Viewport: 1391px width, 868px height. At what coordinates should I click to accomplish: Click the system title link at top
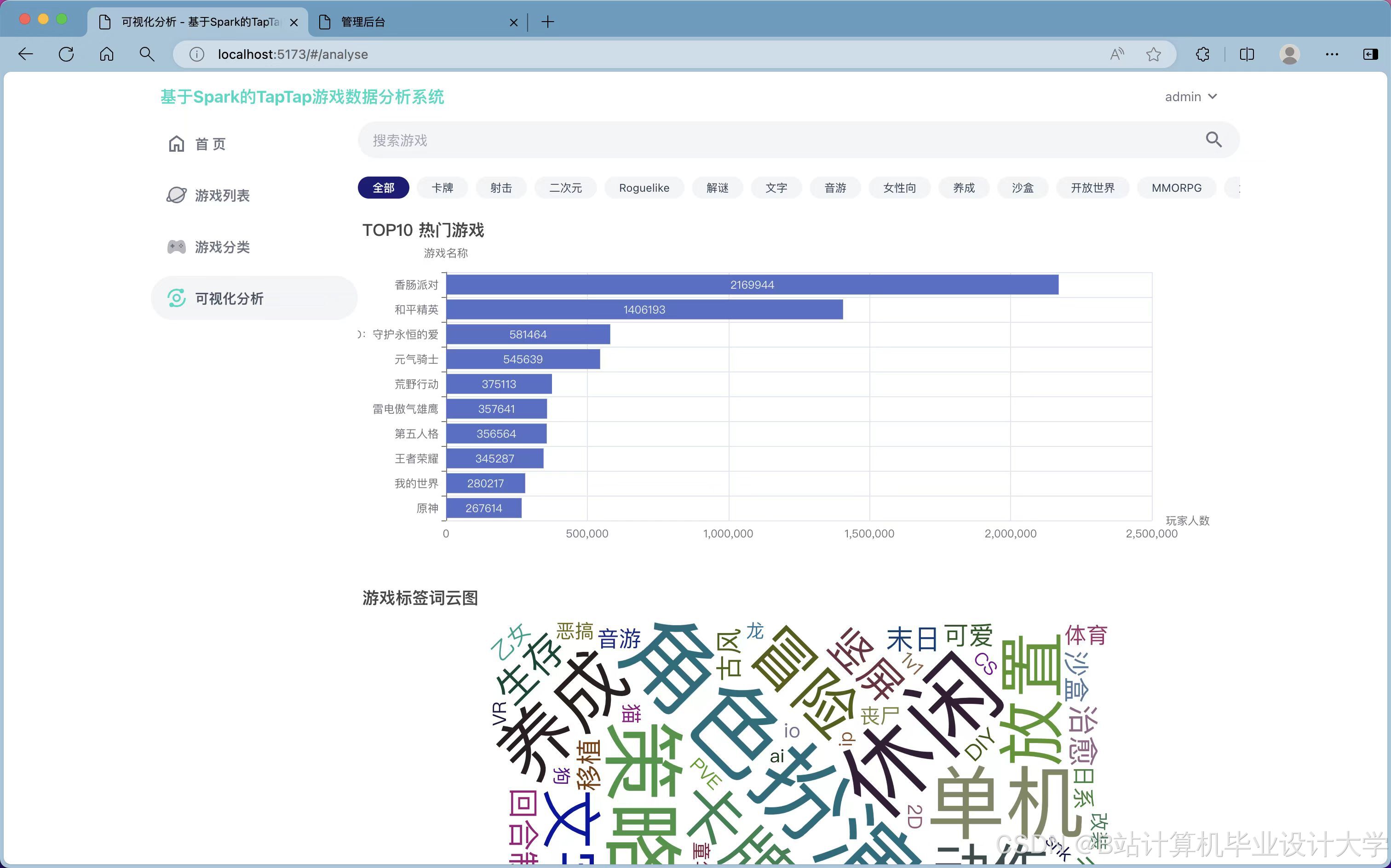302,97
